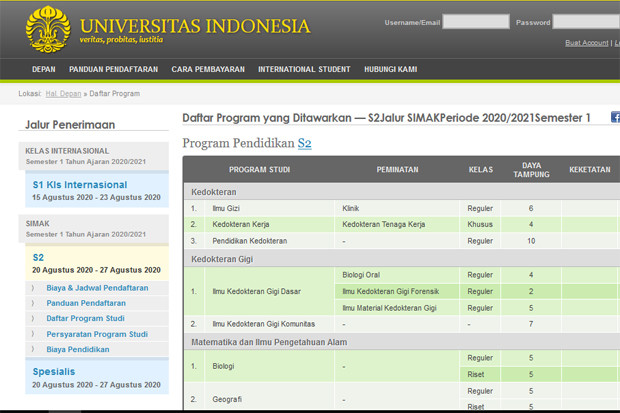Image resolution: width=620 pixels, height=413 pixels.
Task: Click the KELAS column header
Action: click(481, 170)
